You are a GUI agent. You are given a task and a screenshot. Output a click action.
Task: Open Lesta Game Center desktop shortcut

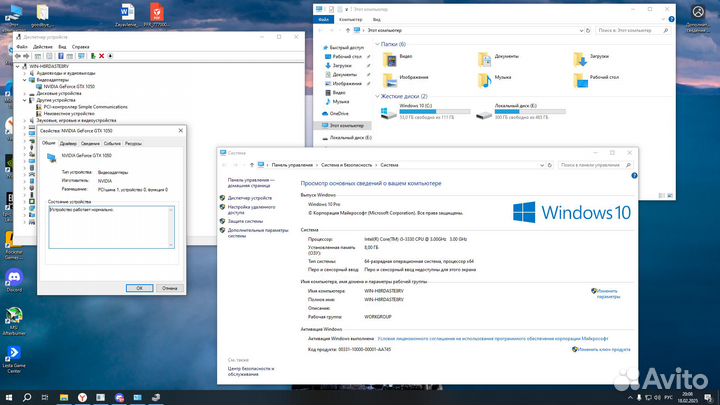[14, 359]
